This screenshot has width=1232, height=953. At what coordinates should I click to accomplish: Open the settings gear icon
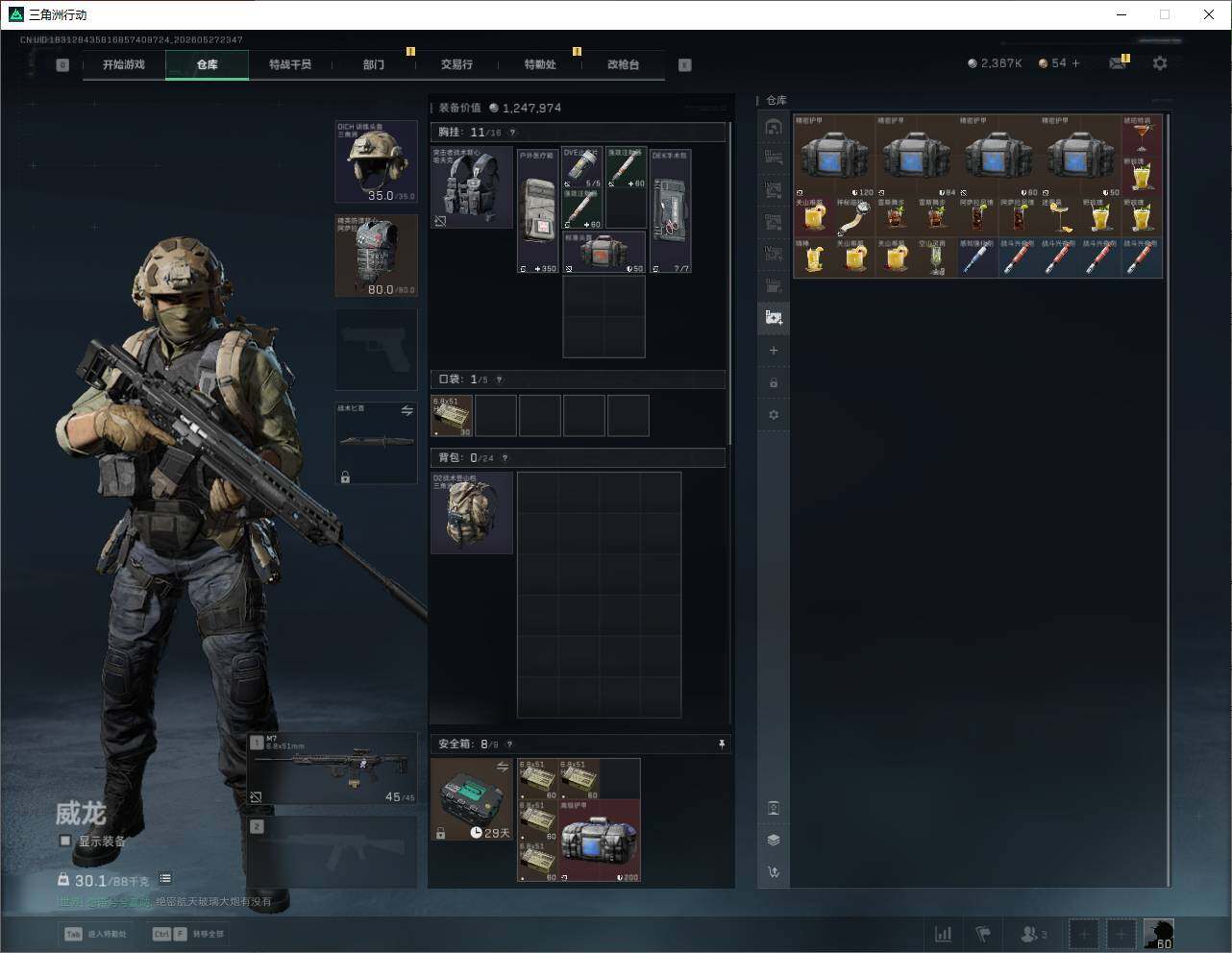pos(1160,62)
